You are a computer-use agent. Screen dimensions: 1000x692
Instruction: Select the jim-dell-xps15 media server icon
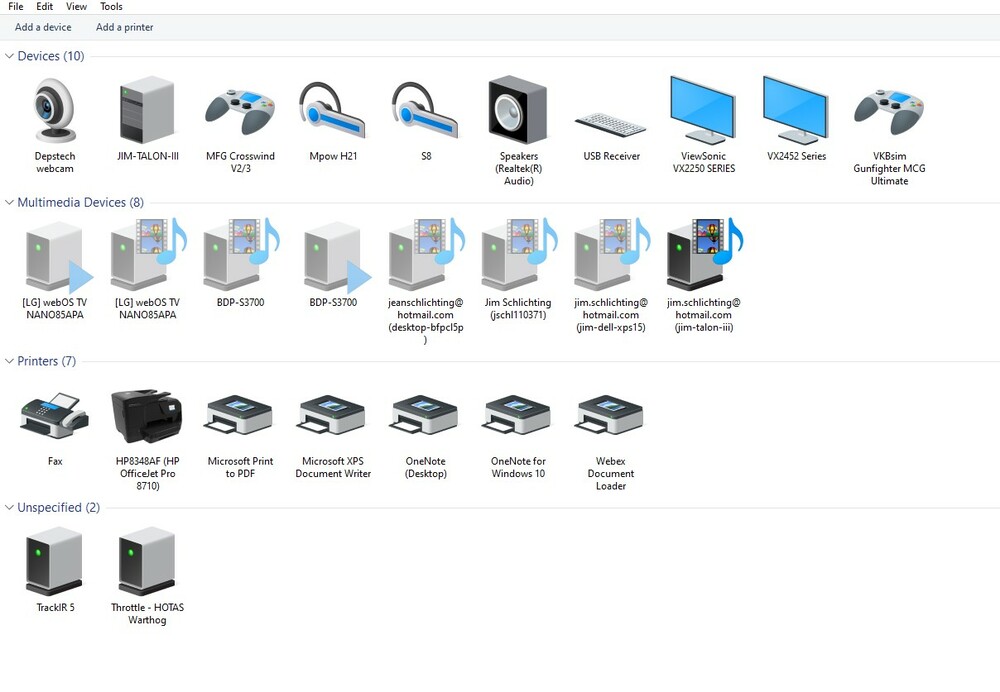coord(612,254)
